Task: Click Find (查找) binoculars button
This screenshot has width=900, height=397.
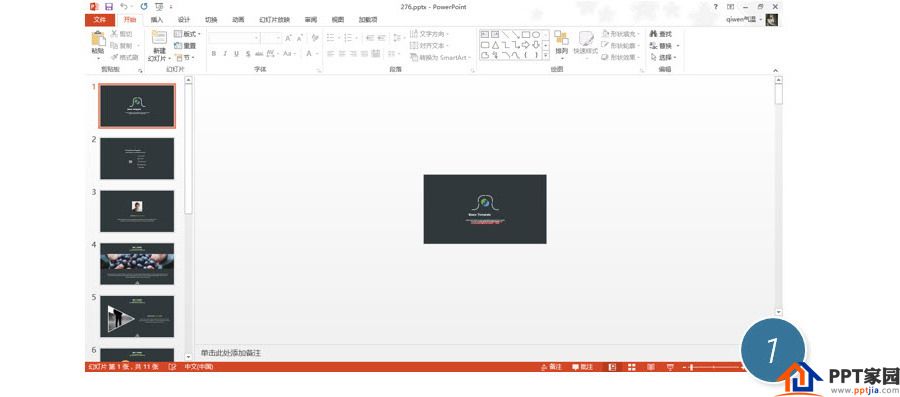Action: pyautogui.click(x=661, y=34)
